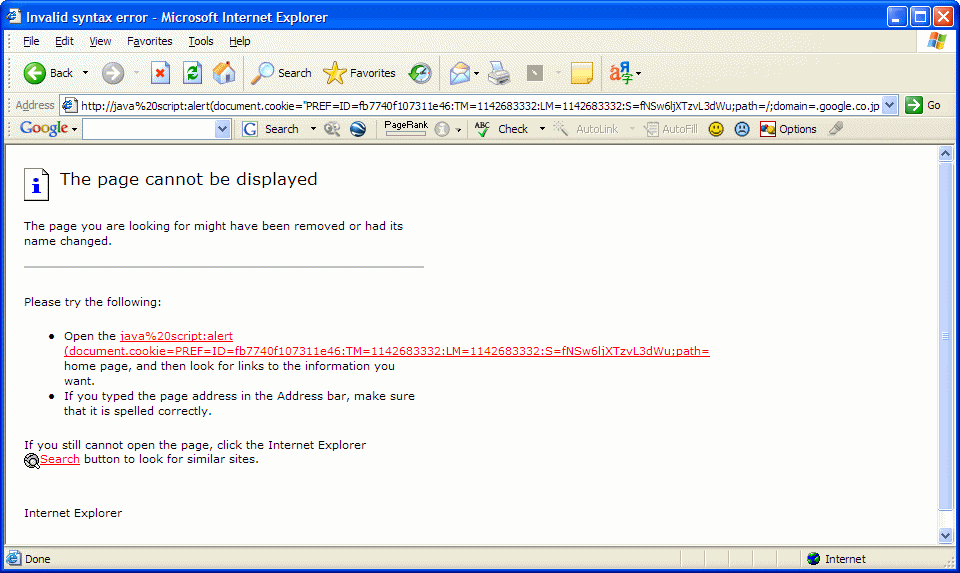
Task: Click the Google toolbar Search button
Action: 270,129
